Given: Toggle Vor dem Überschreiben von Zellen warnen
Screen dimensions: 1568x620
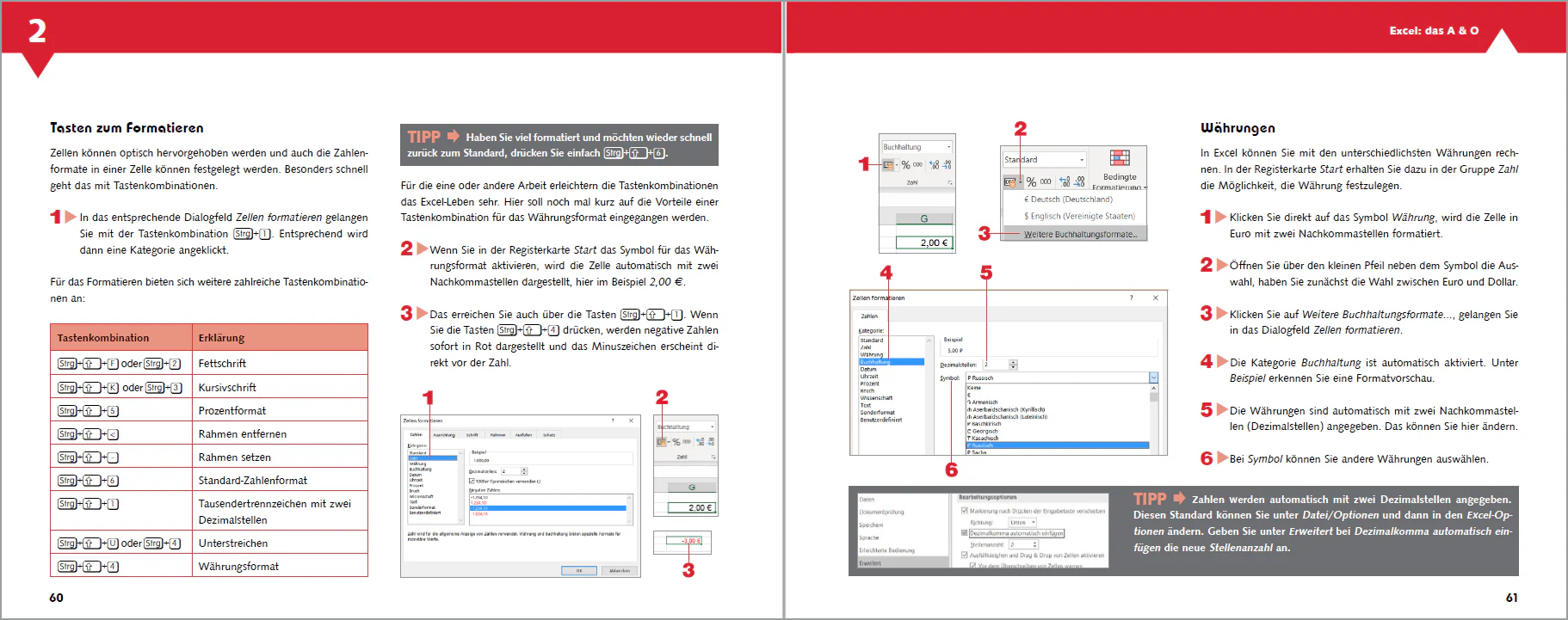Looking at the screenshot, I should [x=973, y=565].
